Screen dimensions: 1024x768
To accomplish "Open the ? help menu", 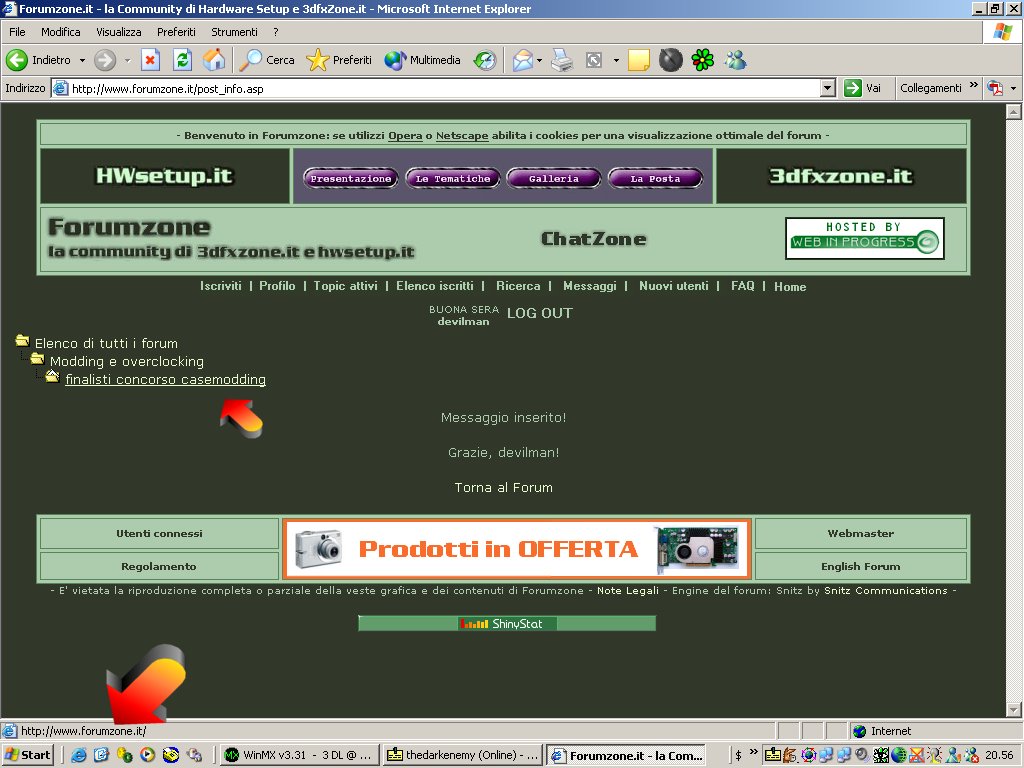I will click(x=276, y=32).
